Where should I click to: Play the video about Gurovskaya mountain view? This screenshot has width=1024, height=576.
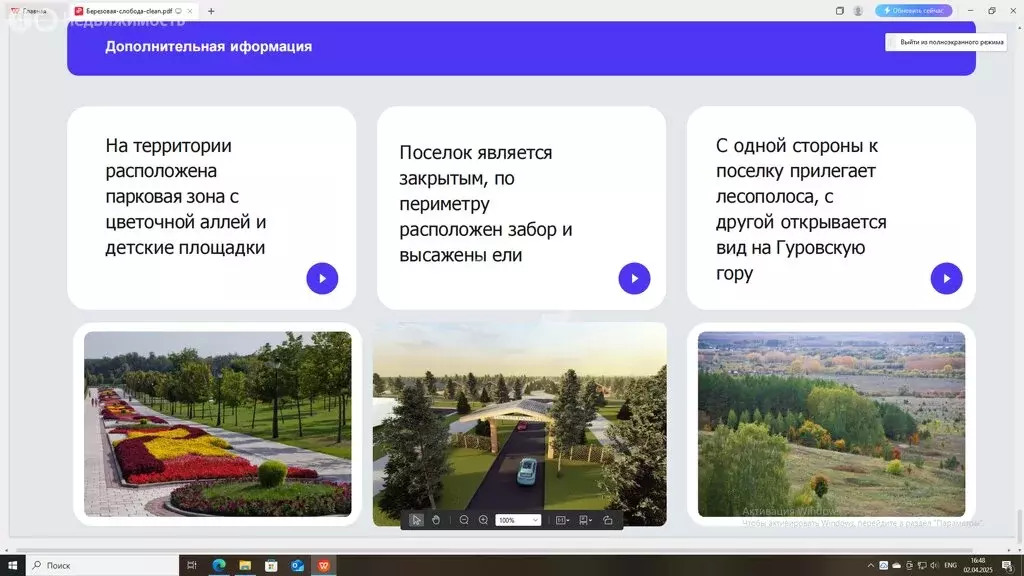tap(946, 278)
